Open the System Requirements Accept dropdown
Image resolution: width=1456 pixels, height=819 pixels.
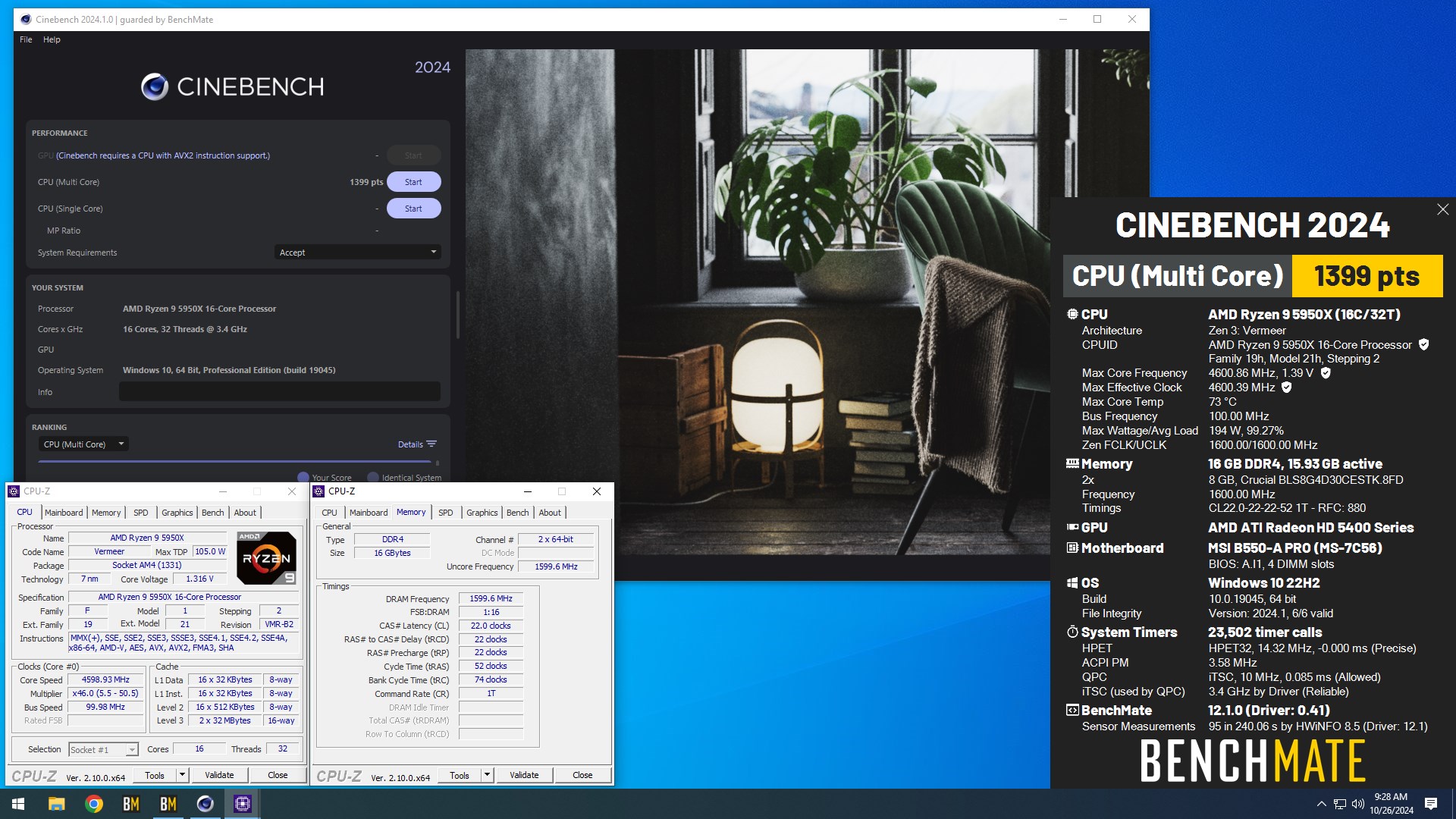357,253
